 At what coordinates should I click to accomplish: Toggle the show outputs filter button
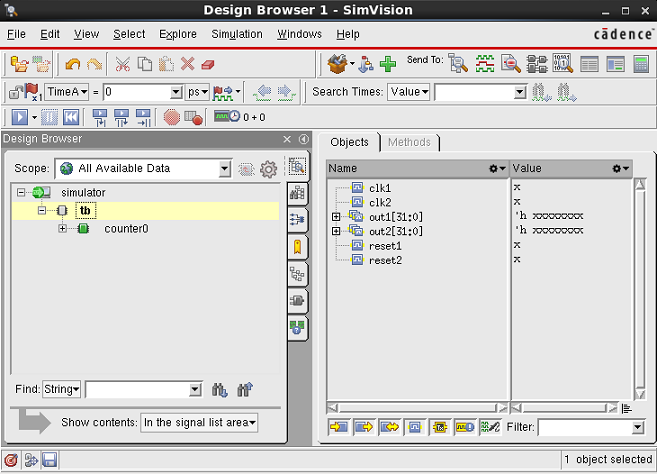(363, 427)
